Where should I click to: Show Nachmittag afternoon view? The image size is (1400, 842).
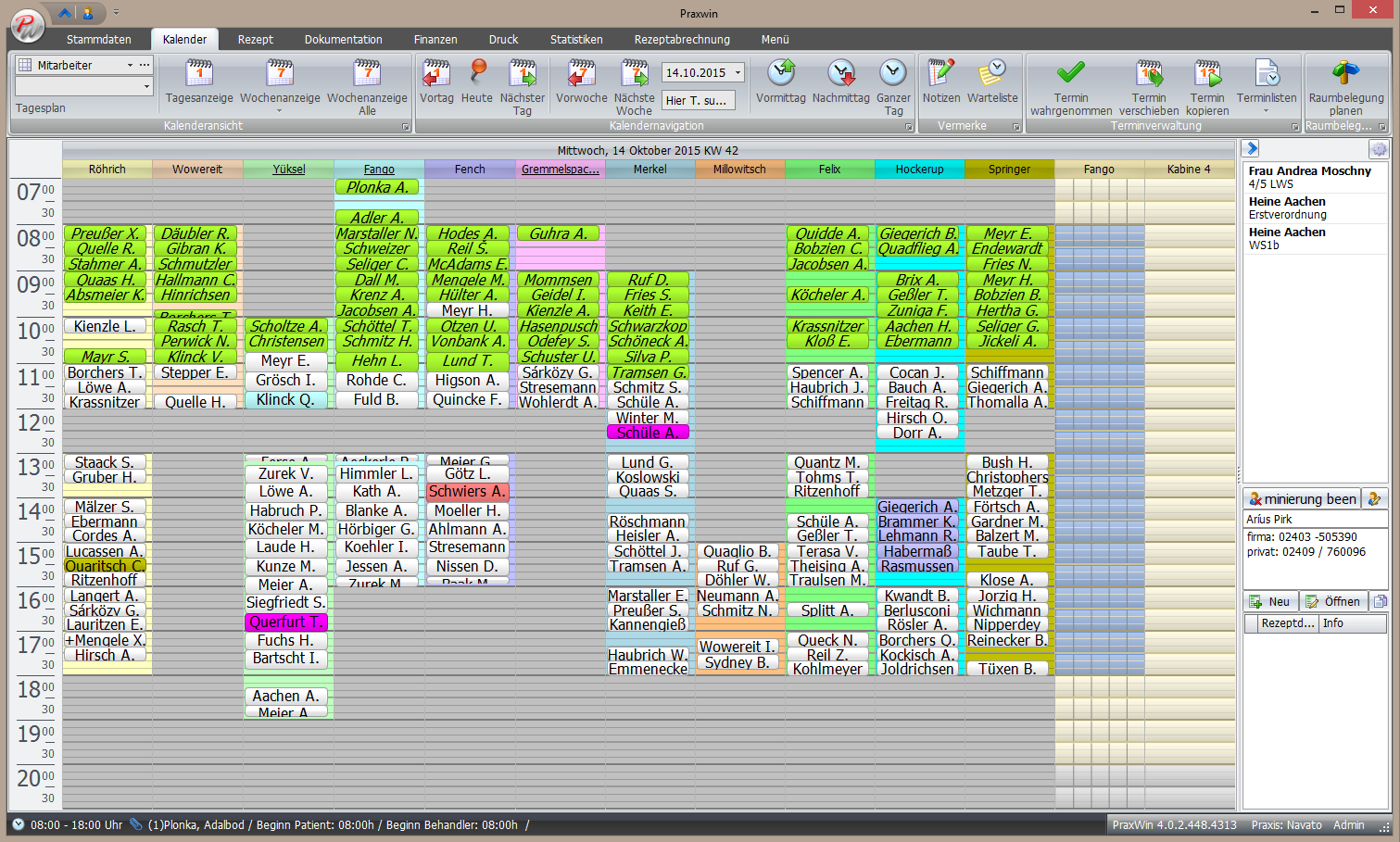(x=841, y=82)
